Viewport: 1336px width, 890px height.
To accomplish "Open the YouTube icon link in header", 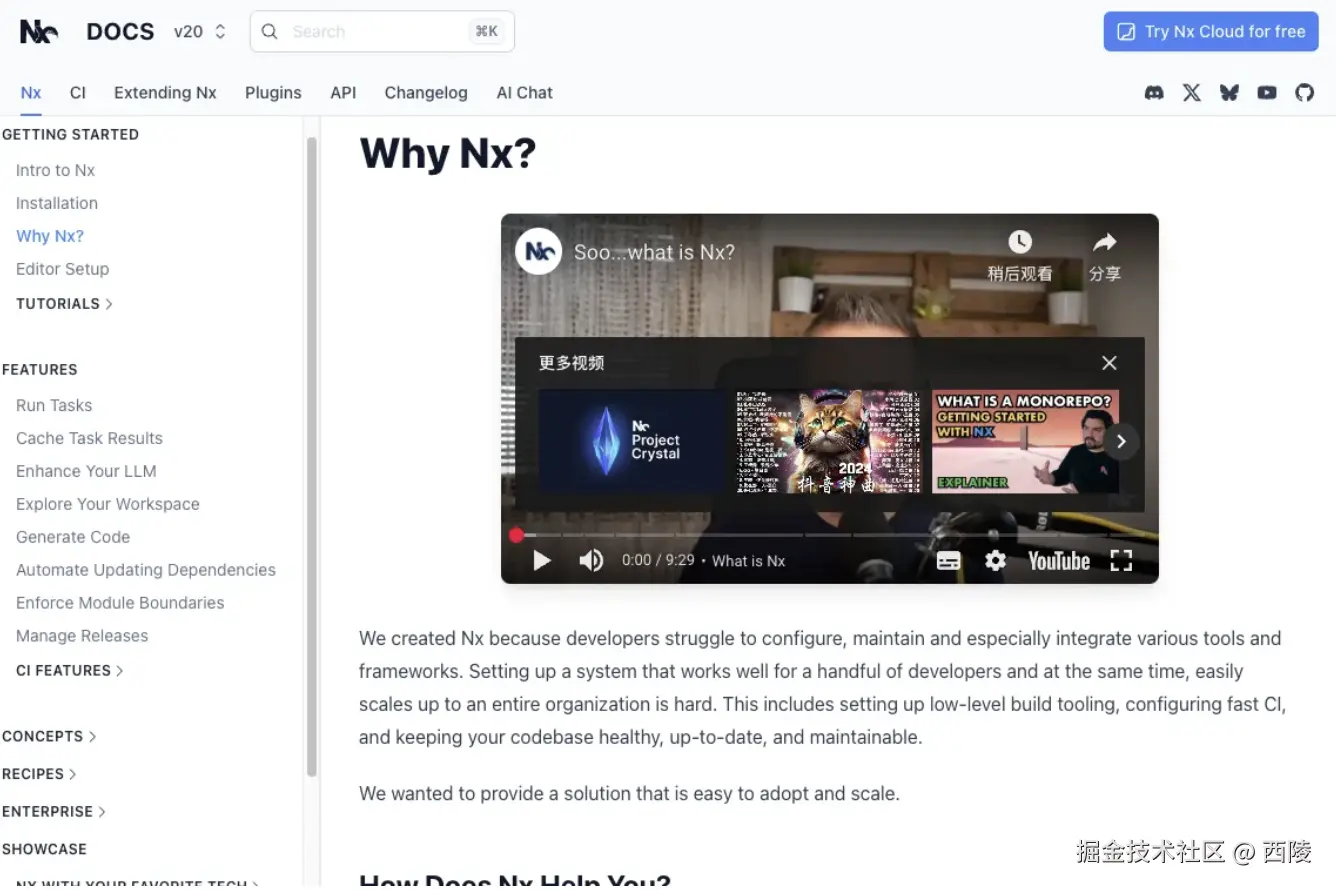I will [1267, 93].
